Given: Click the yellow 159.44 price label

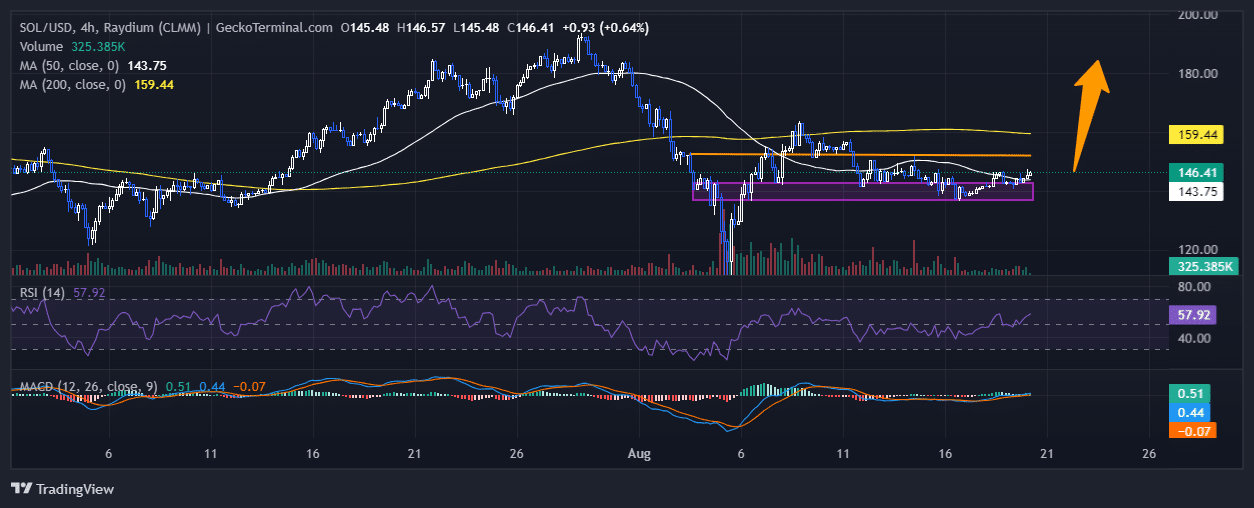Looking at the screenshot, I should pyautogui.click(x=1194, y=133).
